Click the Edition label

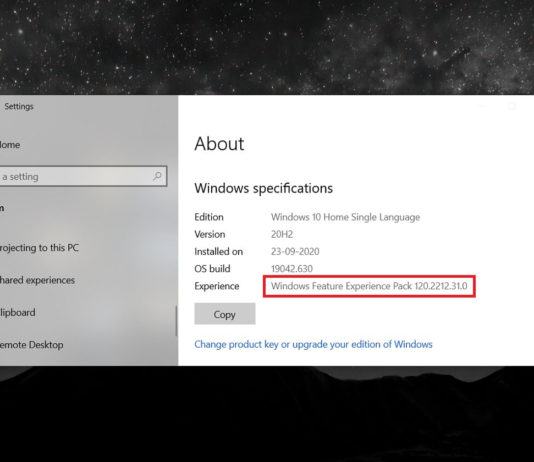209,217
